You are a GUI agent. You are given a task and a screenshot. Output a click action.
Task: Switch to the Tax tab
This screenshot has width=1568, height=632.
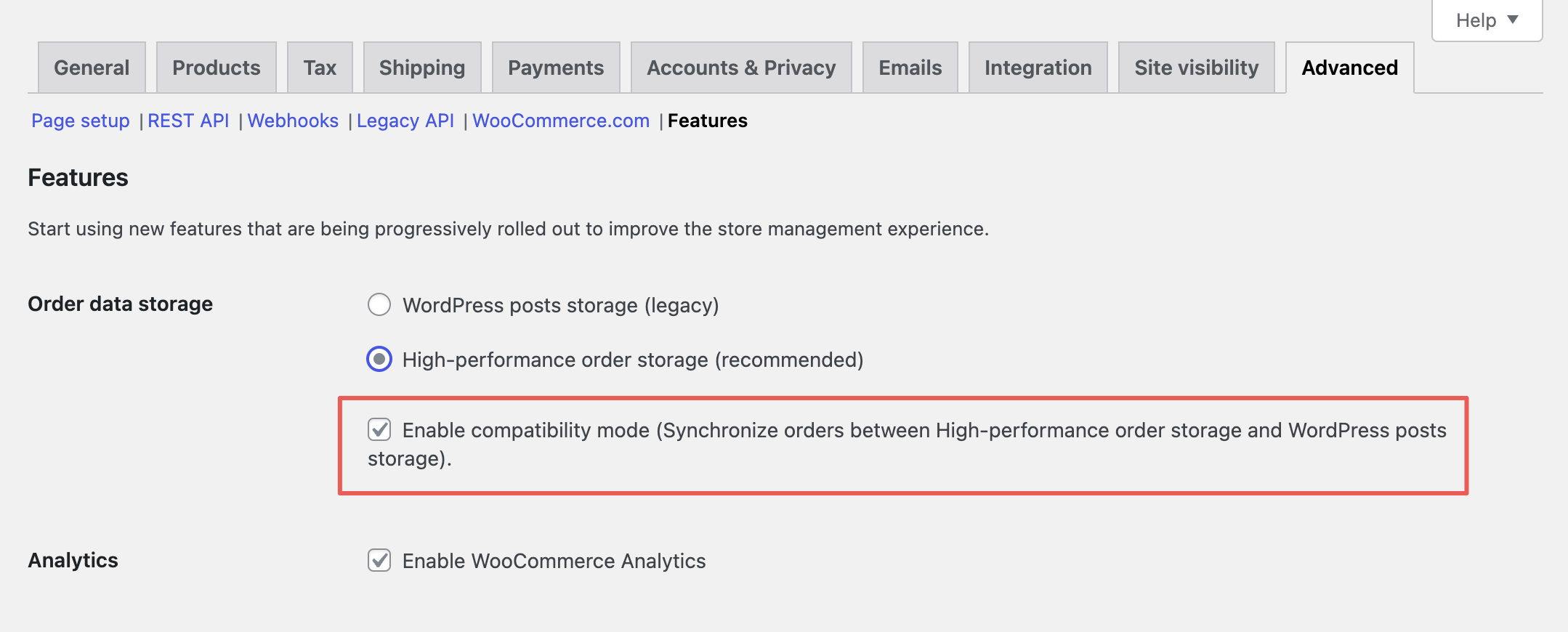point(320,67)
